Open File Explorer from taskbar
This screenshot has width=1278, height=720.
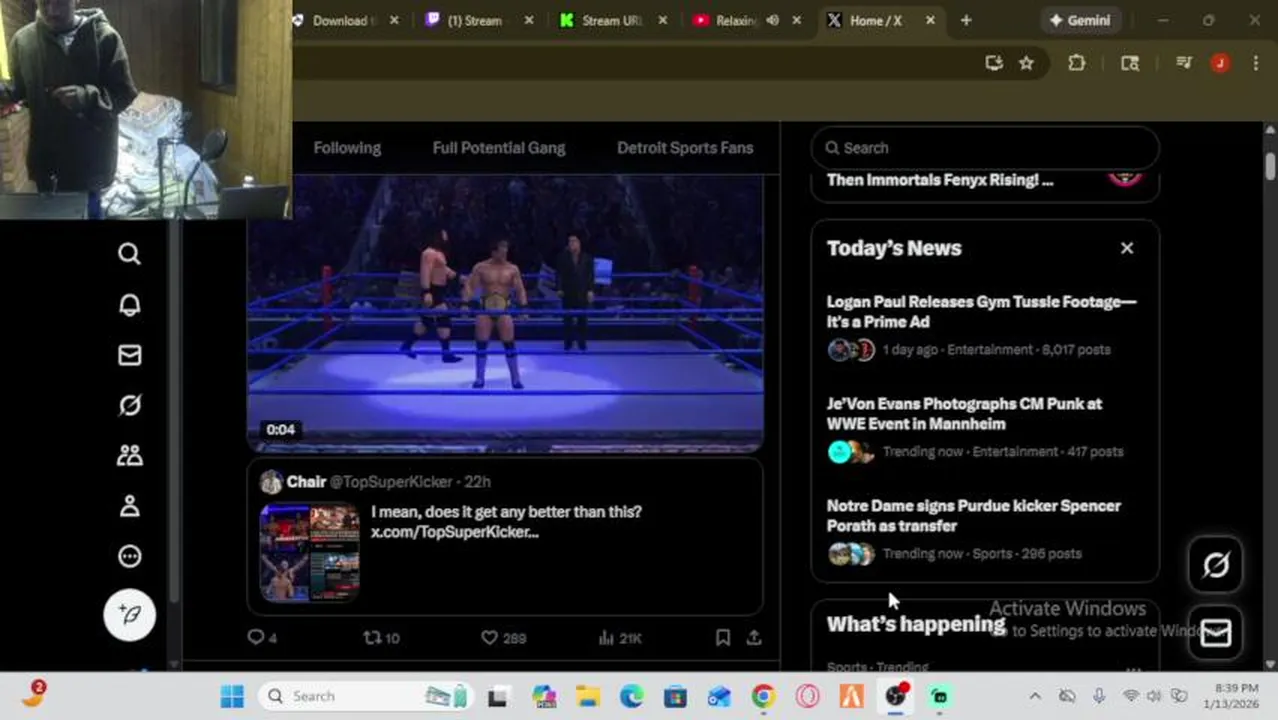tap(587, 696)
